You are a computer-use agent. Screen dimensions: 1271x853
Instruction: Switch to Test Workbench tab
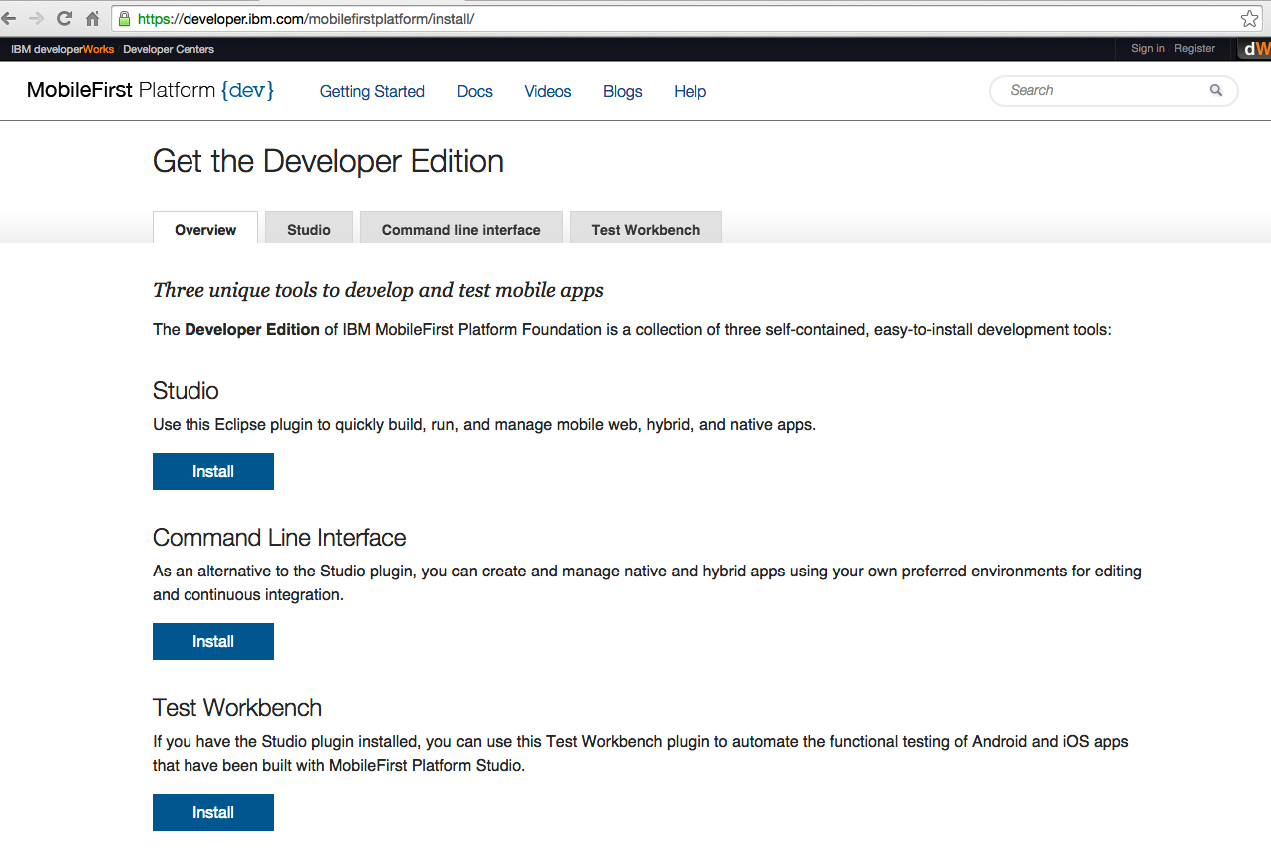click(646, 228)
